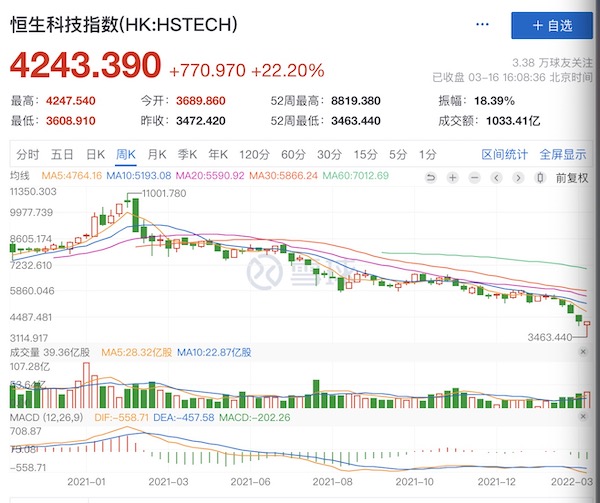Viewport: 600px width, 503px height.
Task: Click the 昨收 value 3472.420
Action: point(201,121)
